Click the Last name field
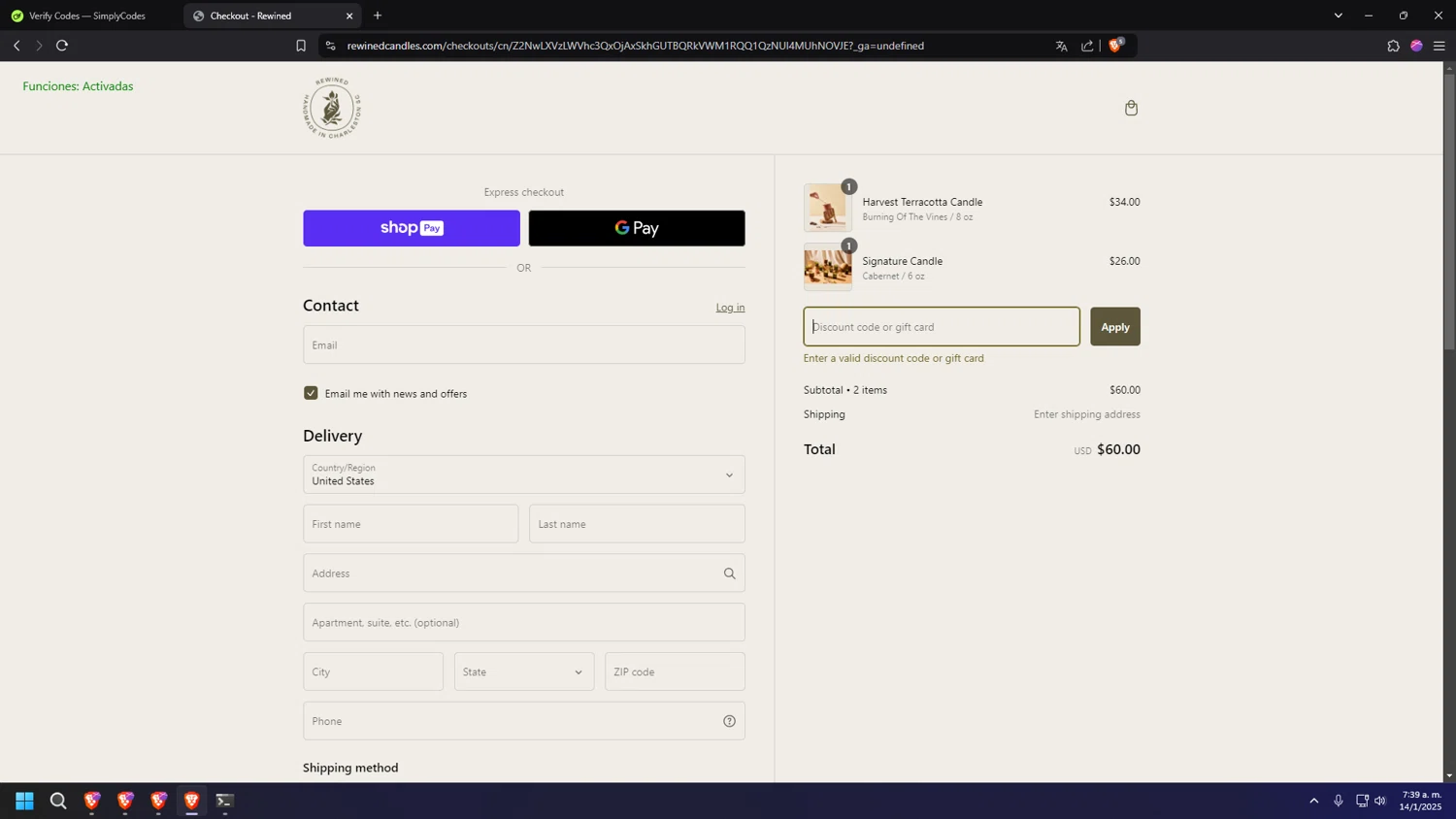 637,524
